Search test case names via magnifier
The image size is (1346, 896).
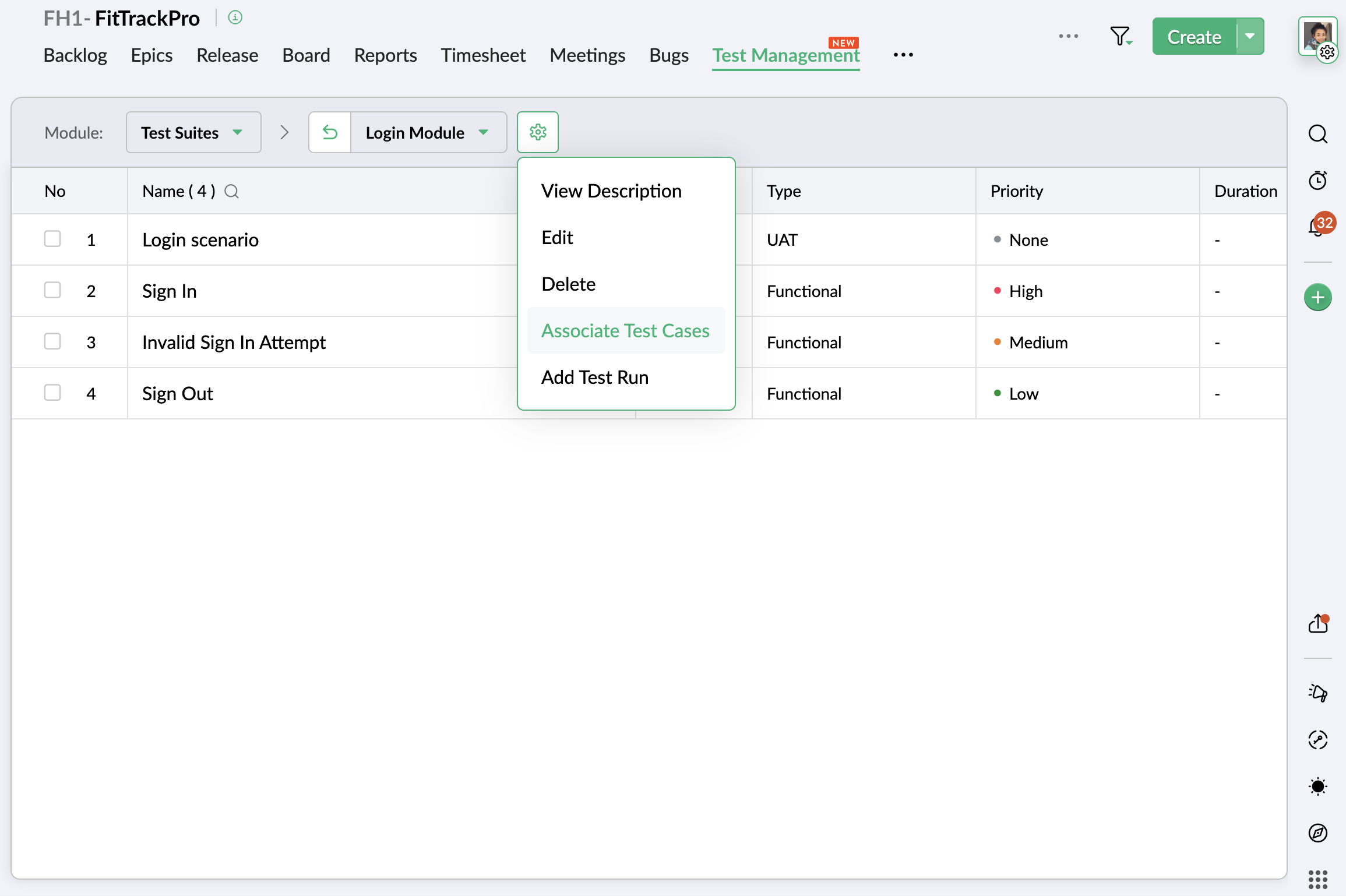tap(231, 191)
